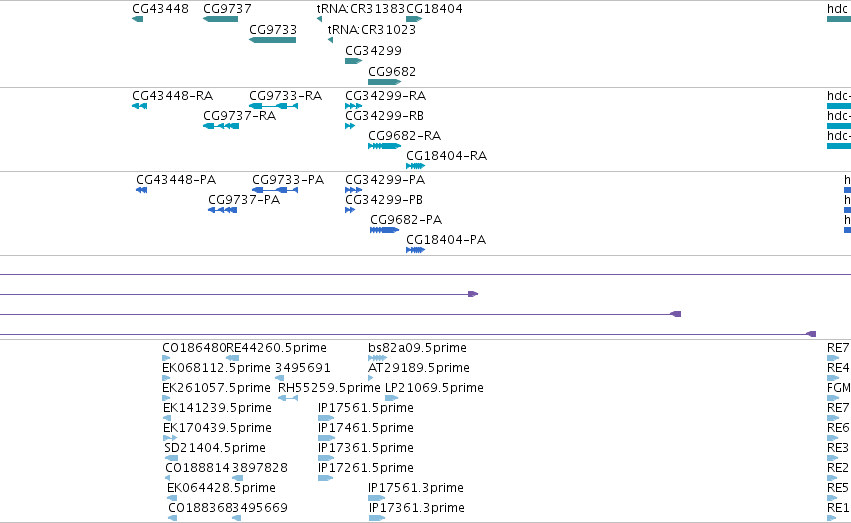Click the CG34299-PB CDS label
The height and width of the screenshot is (523, 851).
pos(384,200)
